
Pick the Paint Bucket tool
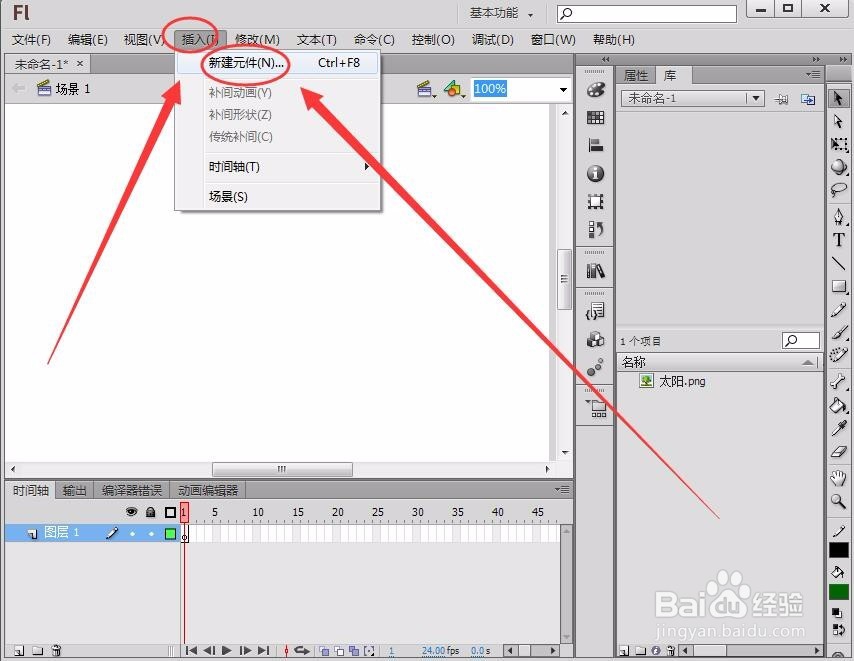840,407
